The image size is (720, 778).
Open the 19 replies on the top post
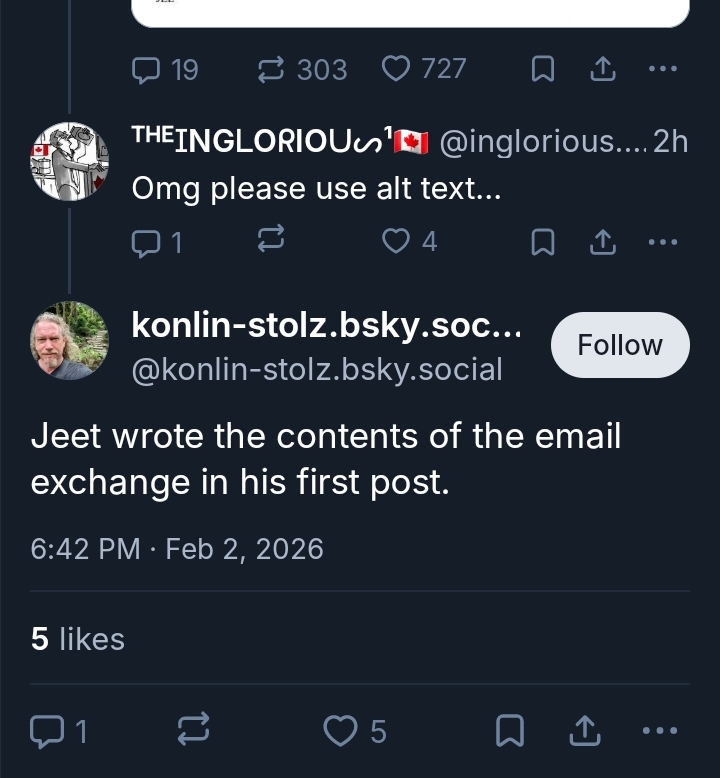click(x=146, y=69)
